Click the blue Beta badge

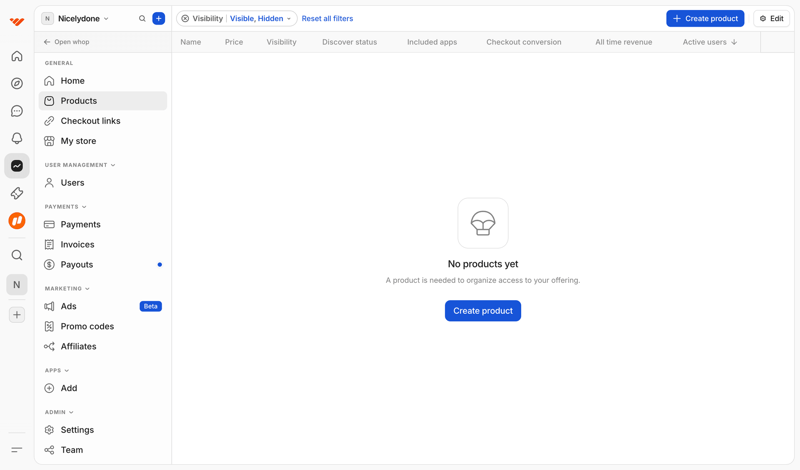(151, 306)
